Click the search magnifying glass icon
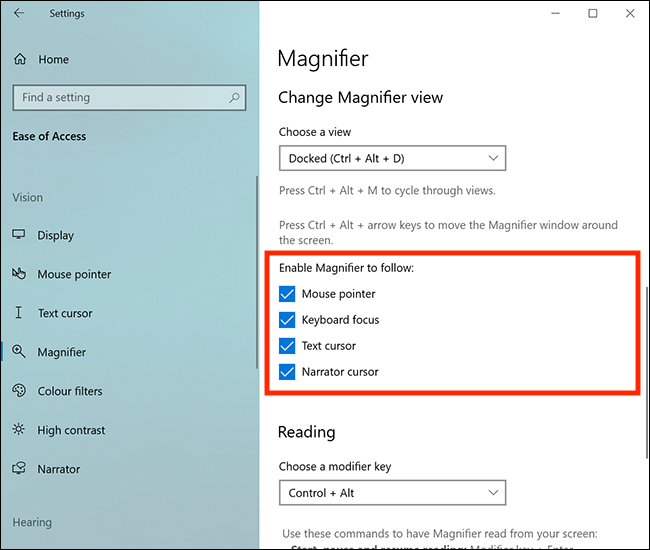This screenshot has height=550, width=650. pos(235,98)
